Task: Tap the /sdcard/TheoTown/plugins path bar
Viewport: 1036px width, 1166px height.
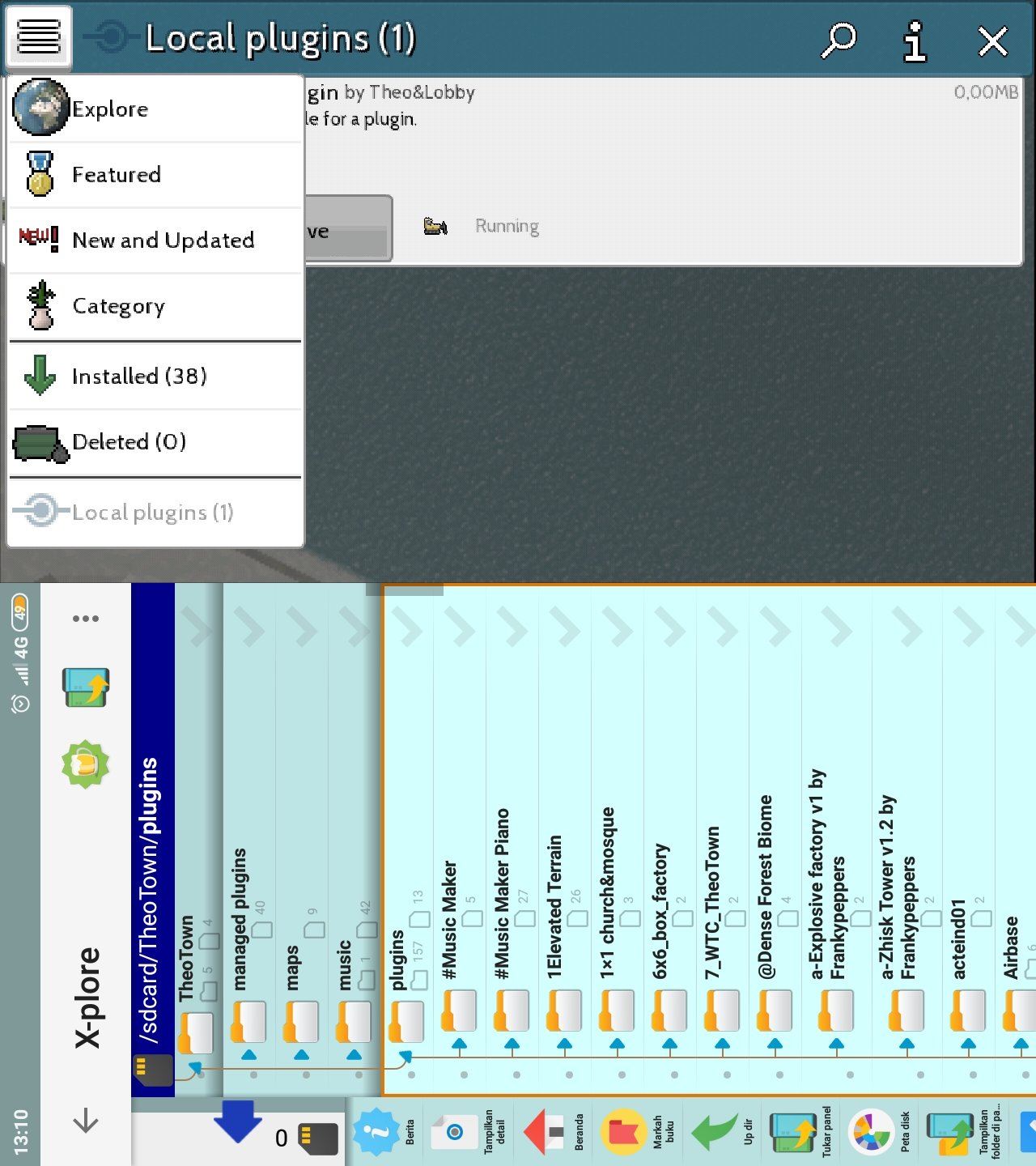Action: coord(152,840)
